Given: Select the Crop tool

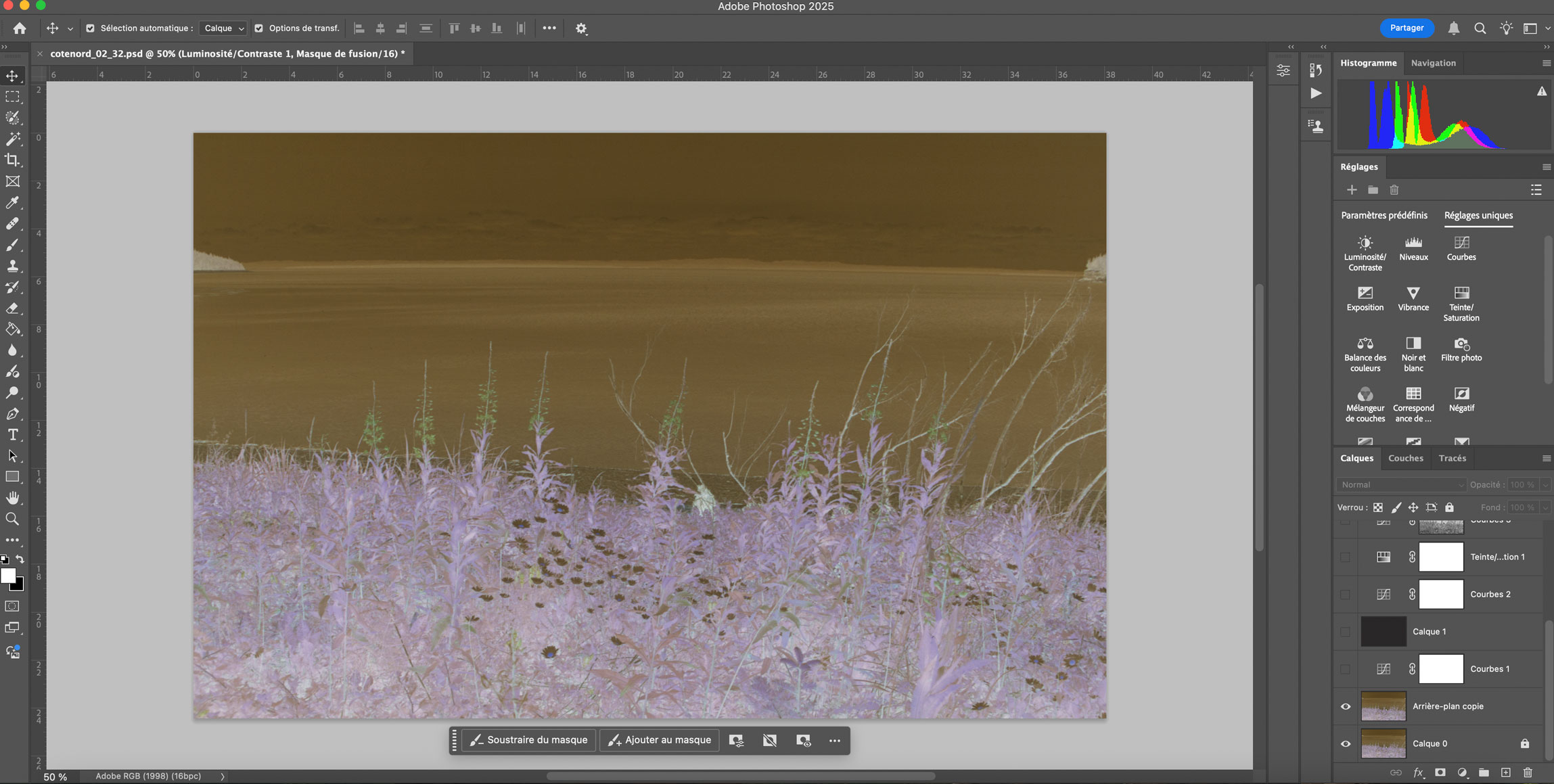Looking at the screenshot, I should (12, 160).
